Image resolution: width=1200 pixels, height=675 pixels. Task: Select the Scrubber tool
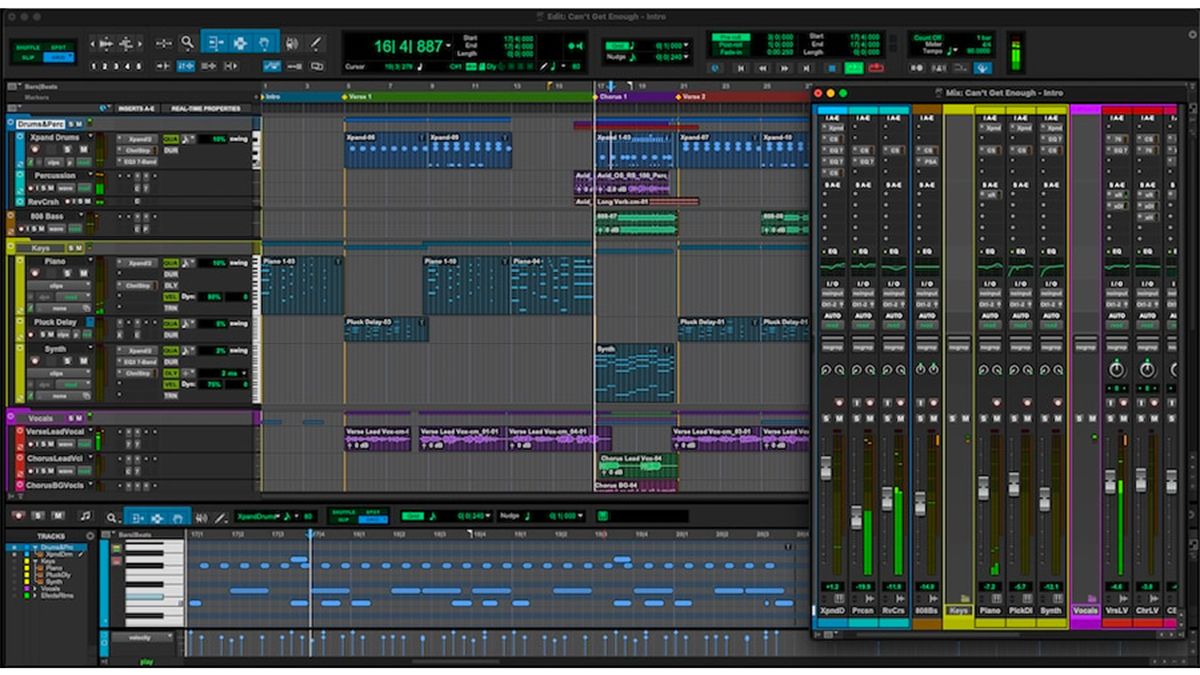(293, 44)
